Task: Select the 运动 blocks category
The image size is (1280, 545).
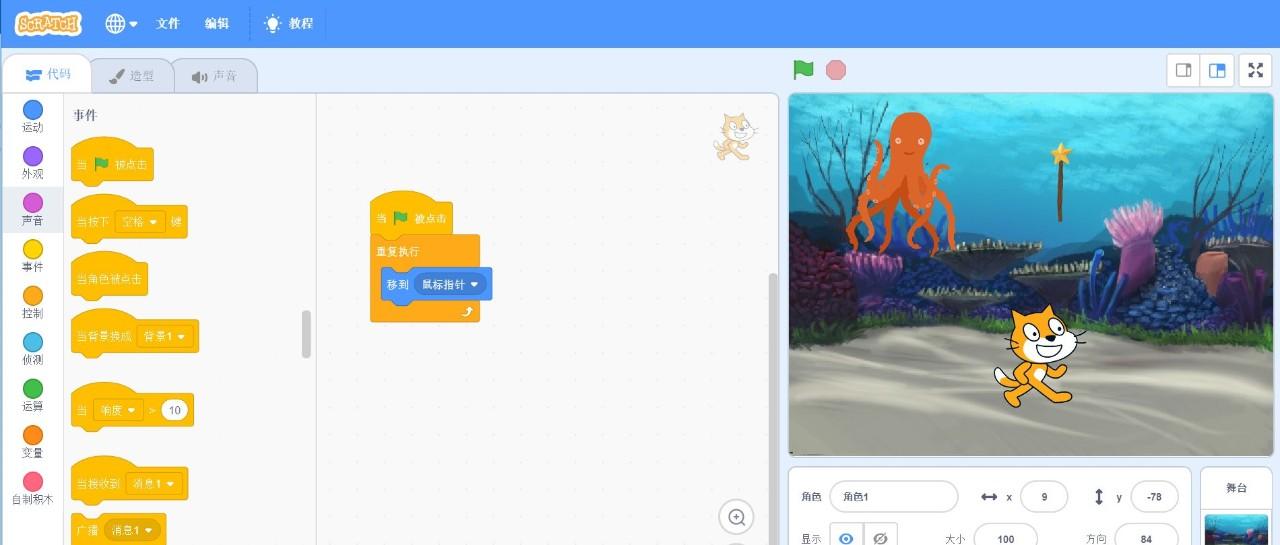Action: pos(33,116)
